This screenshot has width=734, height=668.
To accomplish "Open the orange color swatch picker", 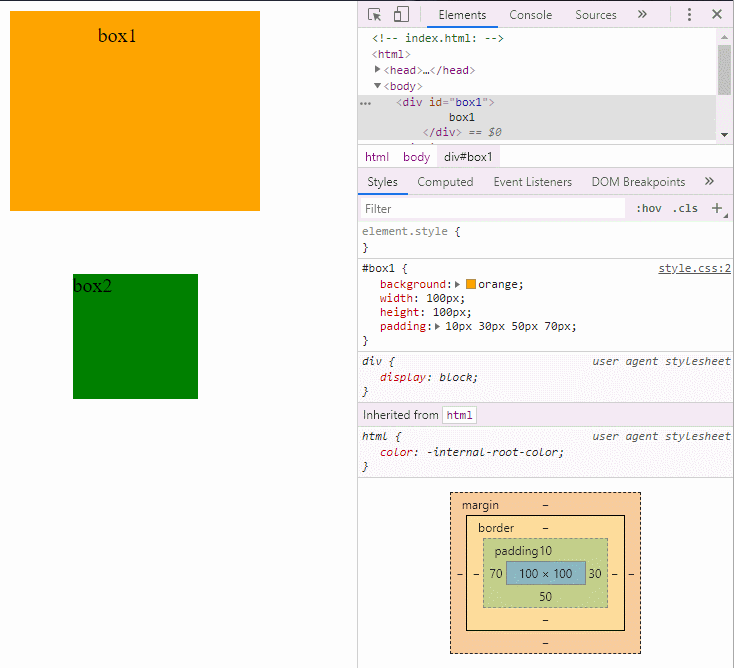I will click(471, 284).
